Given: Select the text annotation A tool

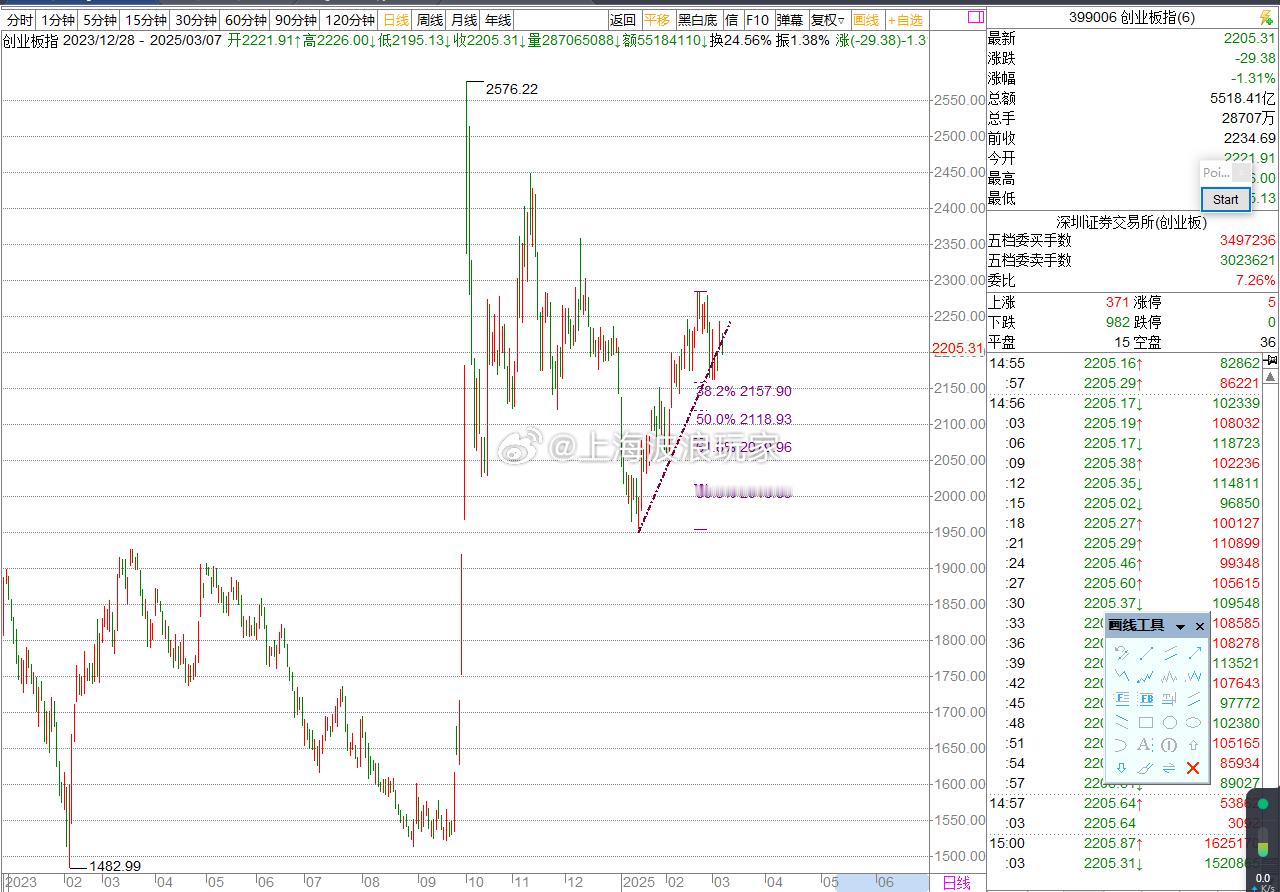Looking at the screenshot, I should (1145, 745).
